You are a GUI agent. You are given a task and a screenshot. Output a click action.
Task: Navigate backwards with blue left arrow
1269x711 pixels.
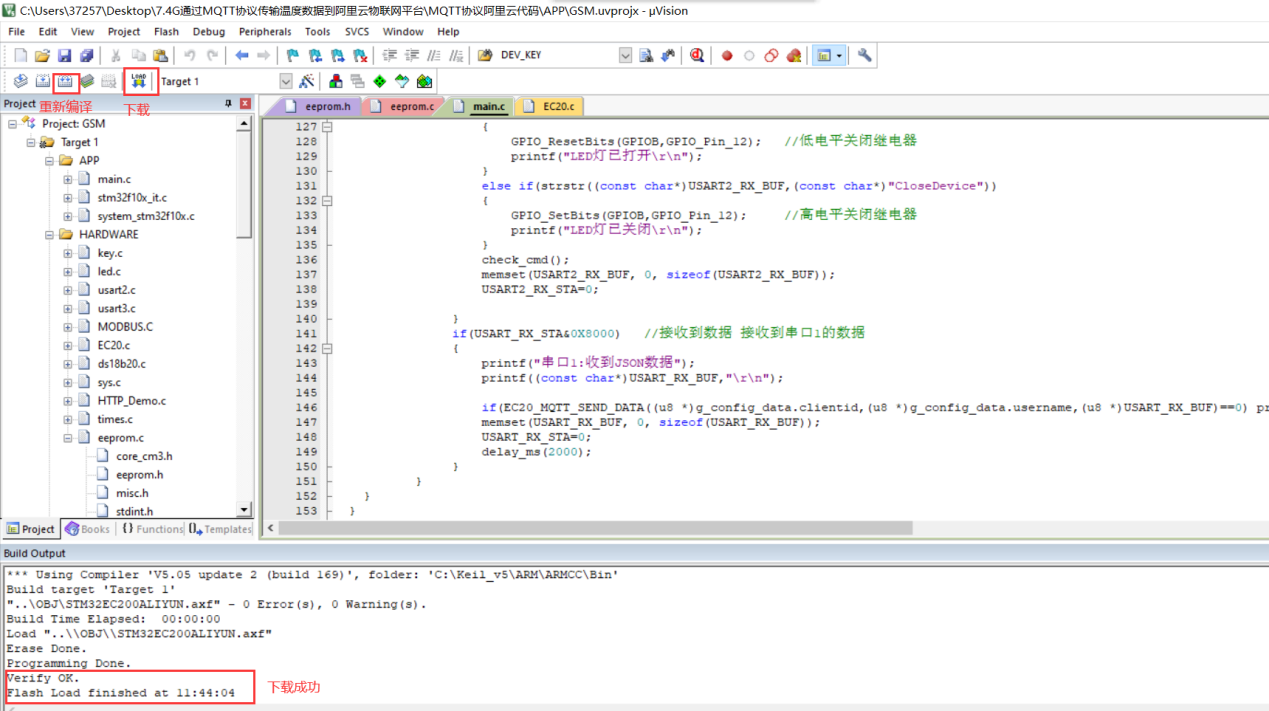[241, 56]
